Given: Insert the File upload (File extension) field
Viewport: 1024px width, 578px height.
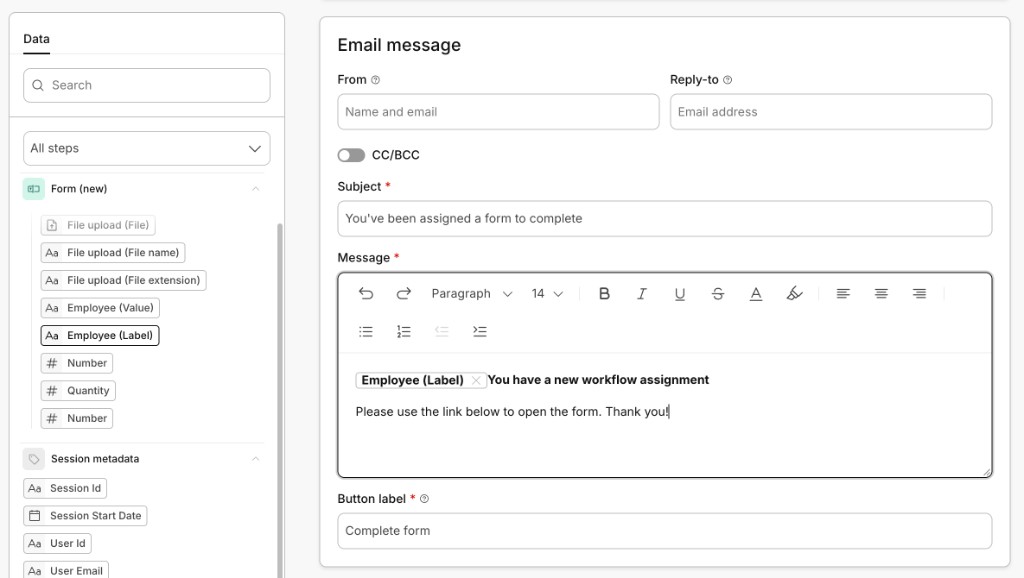Looking at the screenshot, I should click(x=123, y=280).
